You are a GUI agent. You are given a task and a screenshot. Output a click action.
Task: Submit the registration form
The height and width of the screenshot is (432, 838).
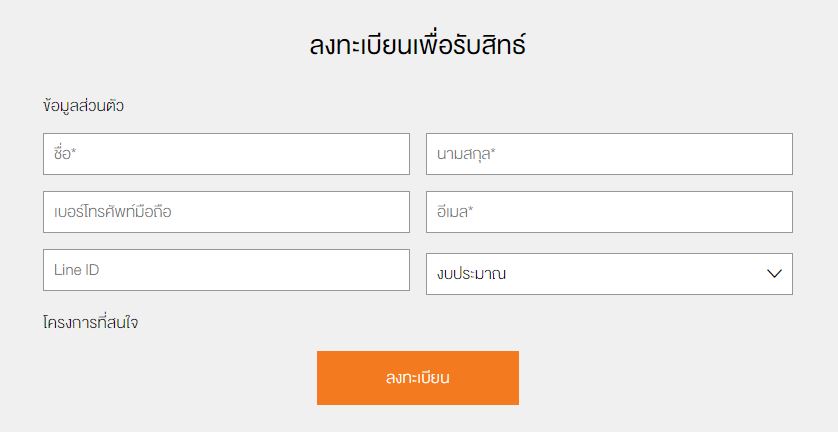(418, 378)
